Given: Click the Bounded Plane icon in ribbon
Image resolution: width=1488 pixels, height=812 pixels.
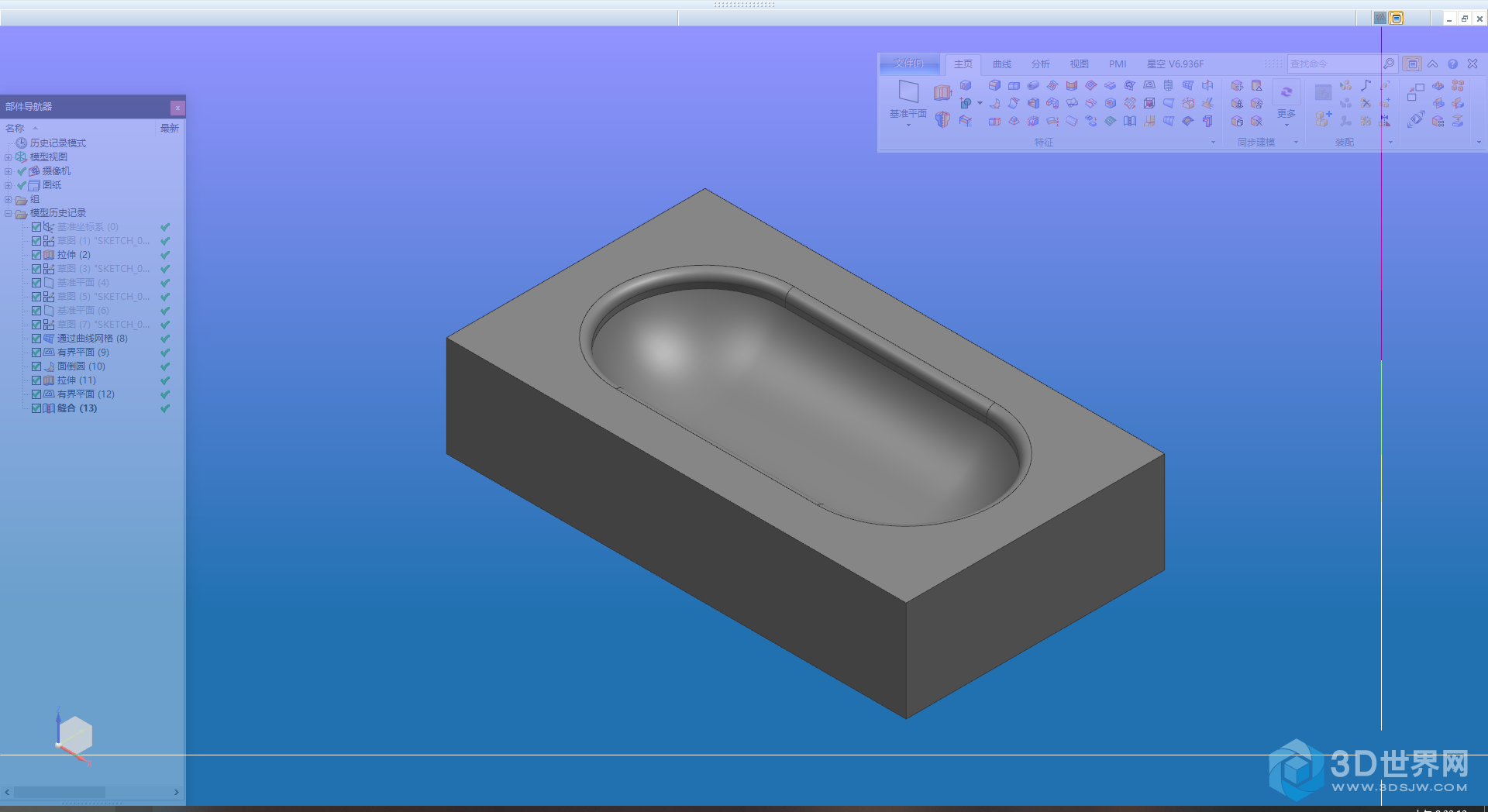Looking at the screenshot, I should click(x=1149, y=85).
